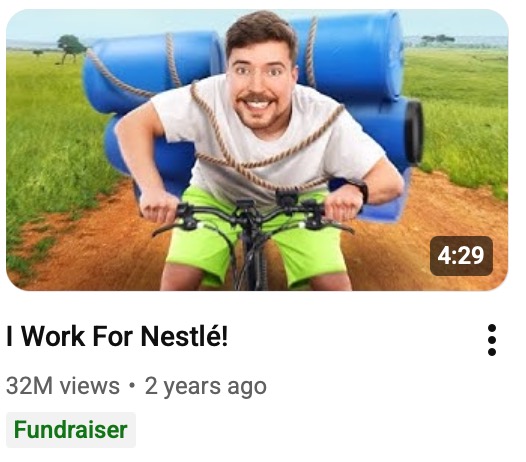526x462 pixels.
Task: Open the three-dot video options menu
Action: coord(492,340)
